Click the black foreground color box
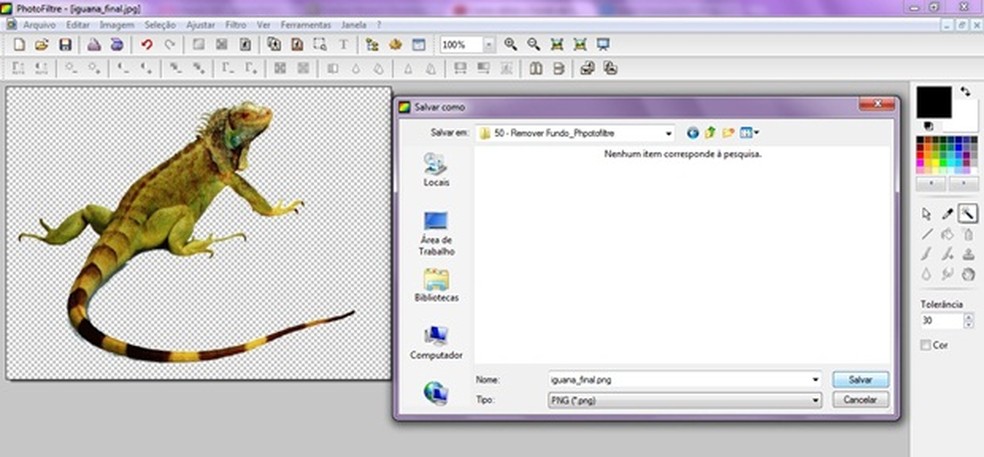 click(x=934, y=102)
